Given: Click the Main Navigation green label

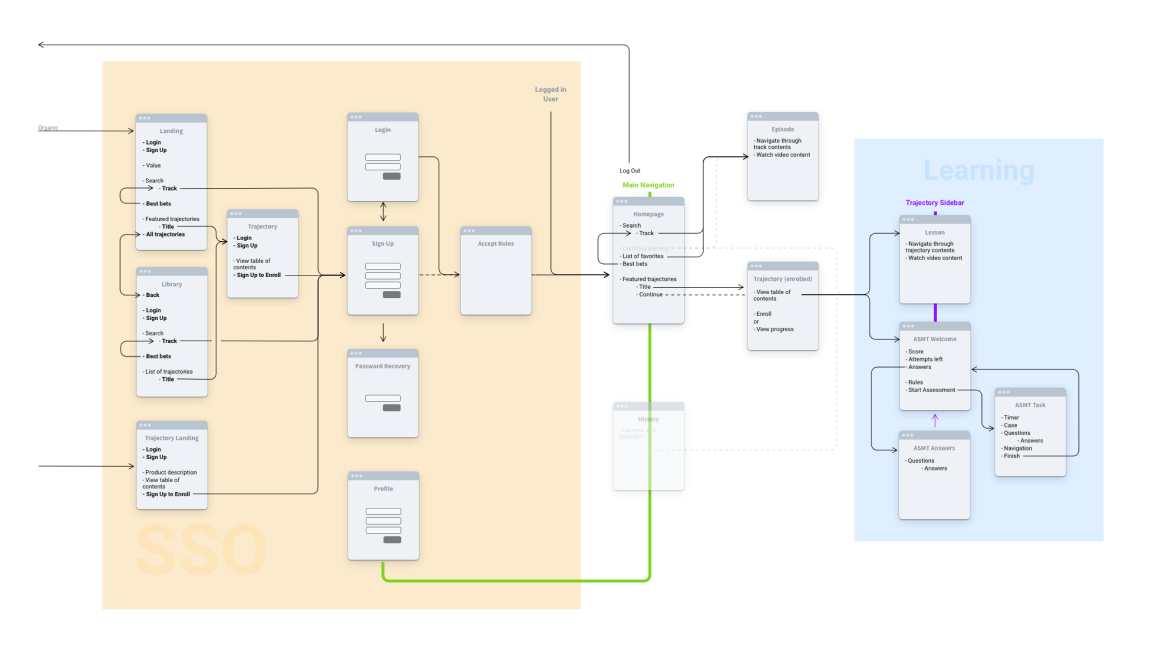Looking at the screenshot, I should 648,185.
